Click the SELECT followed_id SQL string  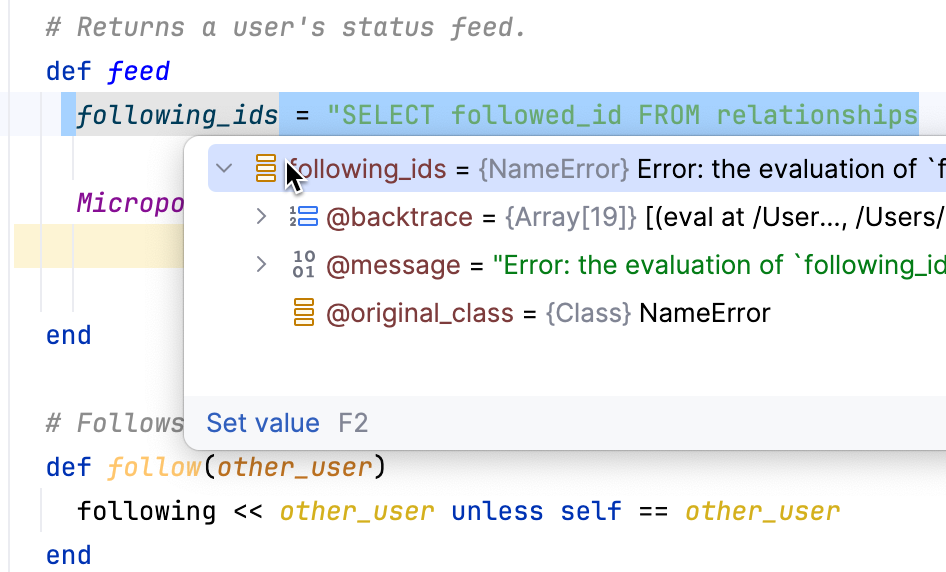(x=620, y=115)
